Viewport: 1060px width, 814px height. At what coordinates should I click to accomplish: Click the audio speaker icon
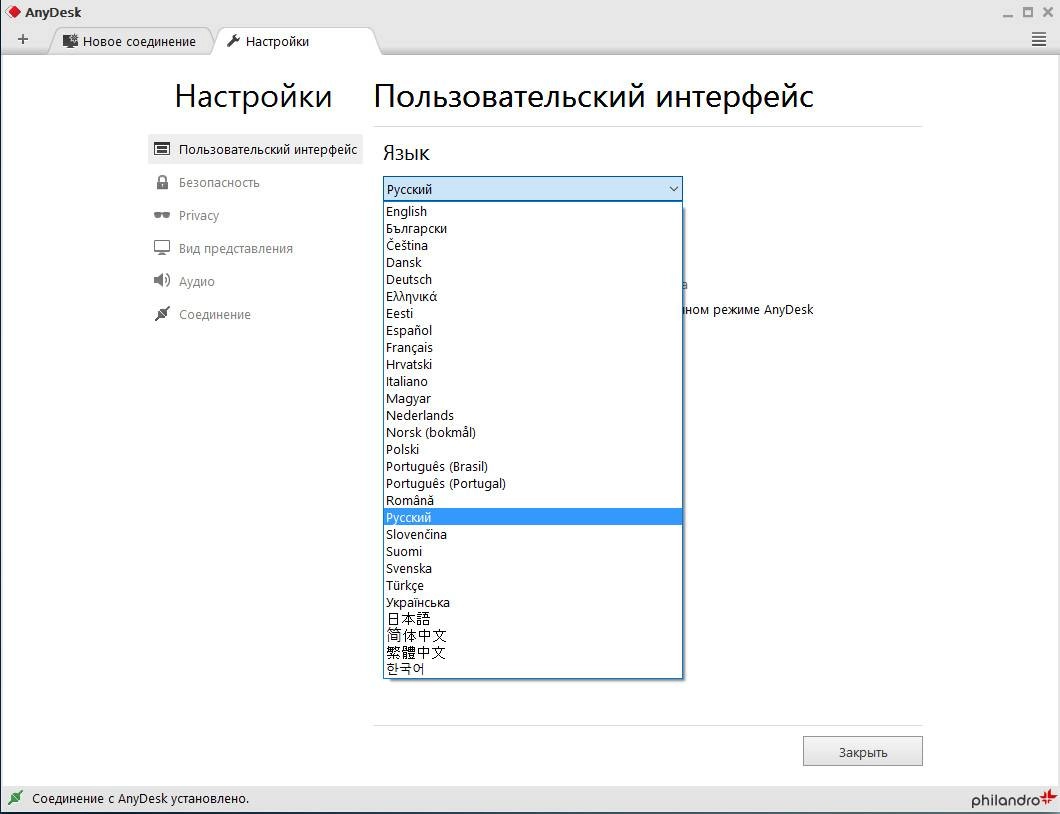pos(162,281)
